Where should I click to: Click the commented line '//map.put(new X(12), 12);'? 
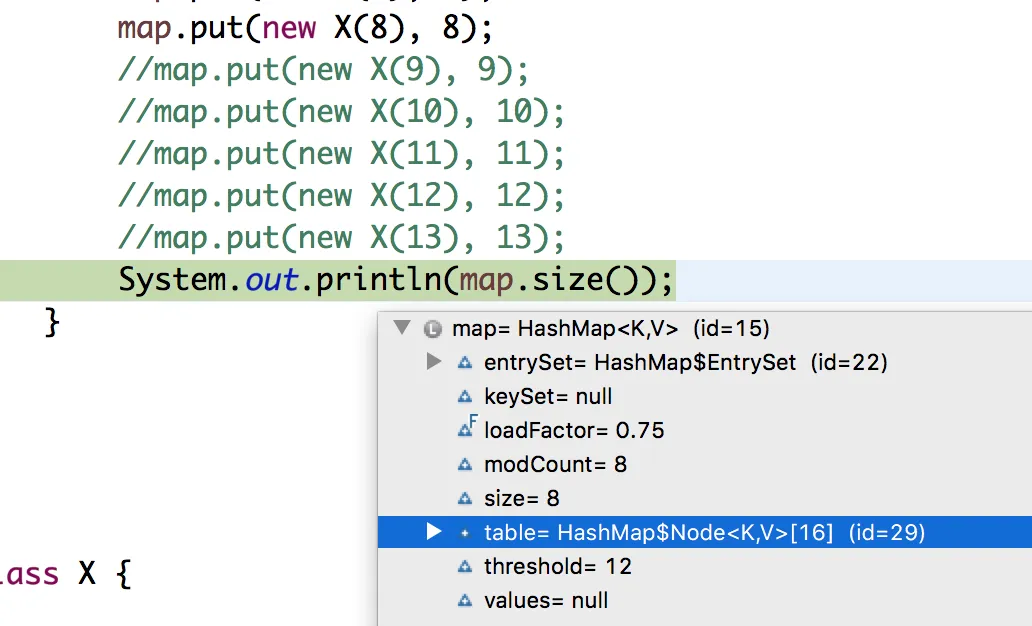click(341, 196)
